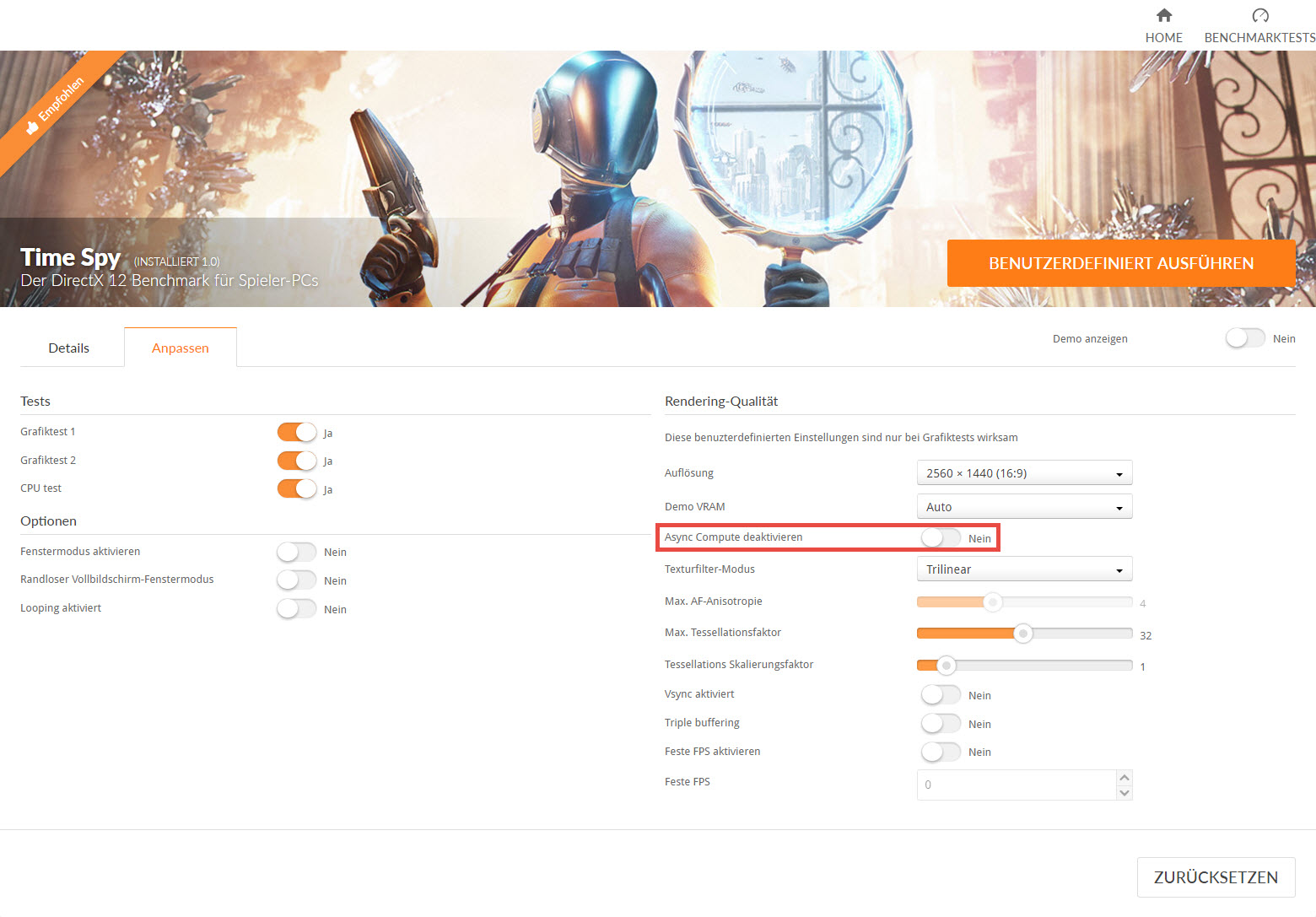Click the Tests section heading
Image resolution: width=1316 pixels, height=917 pixels.
coord(35,402)
